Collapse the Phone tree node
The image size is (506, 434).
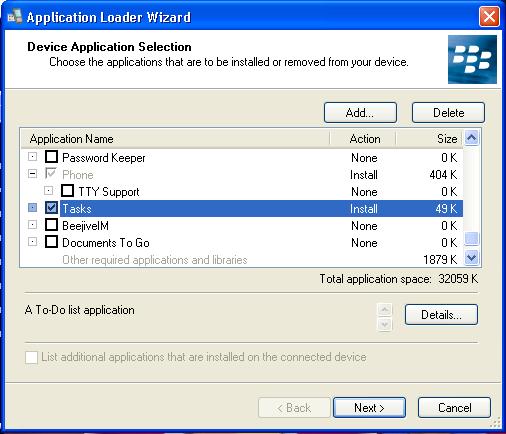point(32,173)
